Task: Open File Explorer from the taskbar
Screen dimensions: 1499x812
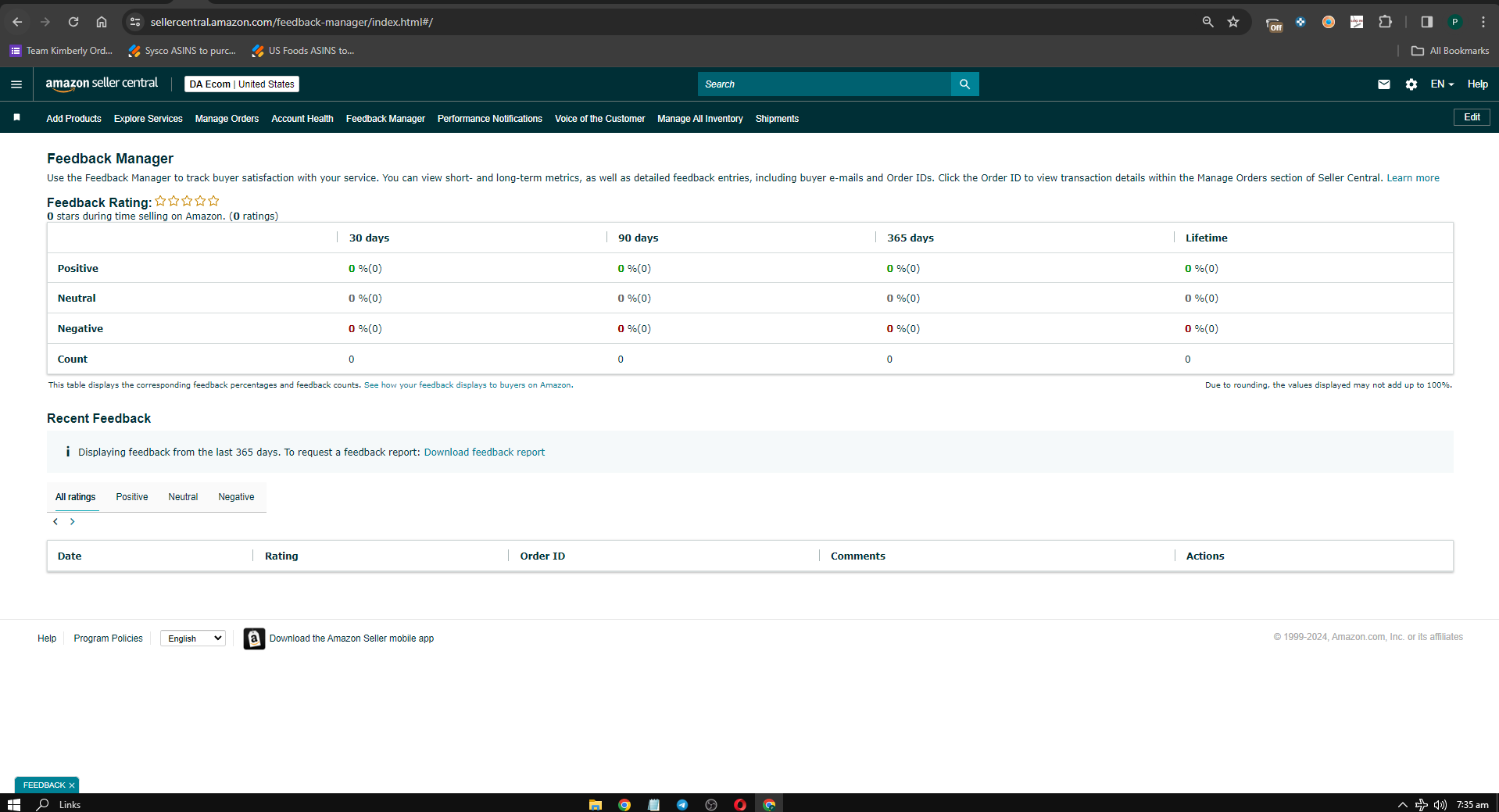Action: pos(596,804)
